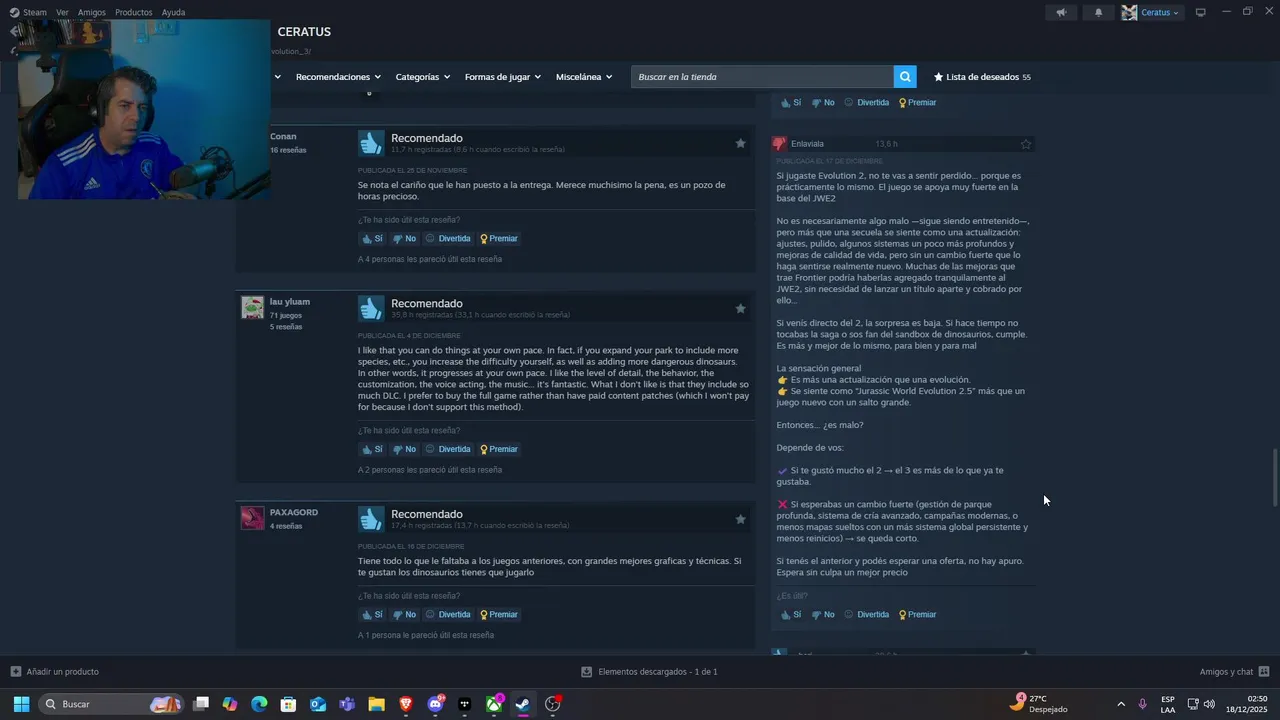Focus the Buscar en la tienda field
1280x720 pixels.
[762, 77]
